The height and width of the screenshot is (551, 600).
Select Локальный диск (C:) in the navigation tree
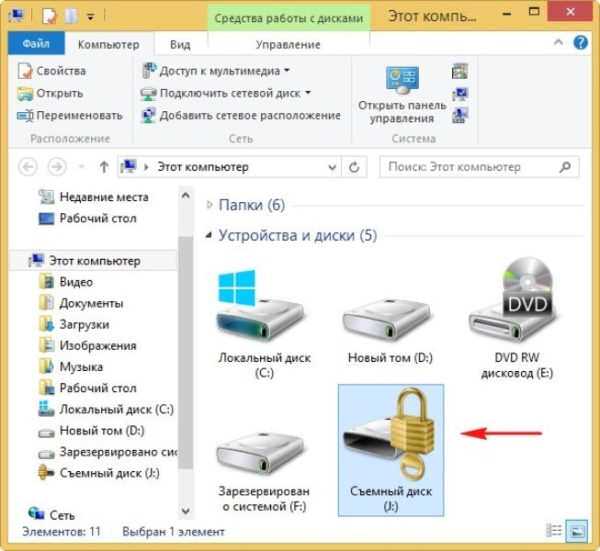pyautogui.click(x=106, y=409)
